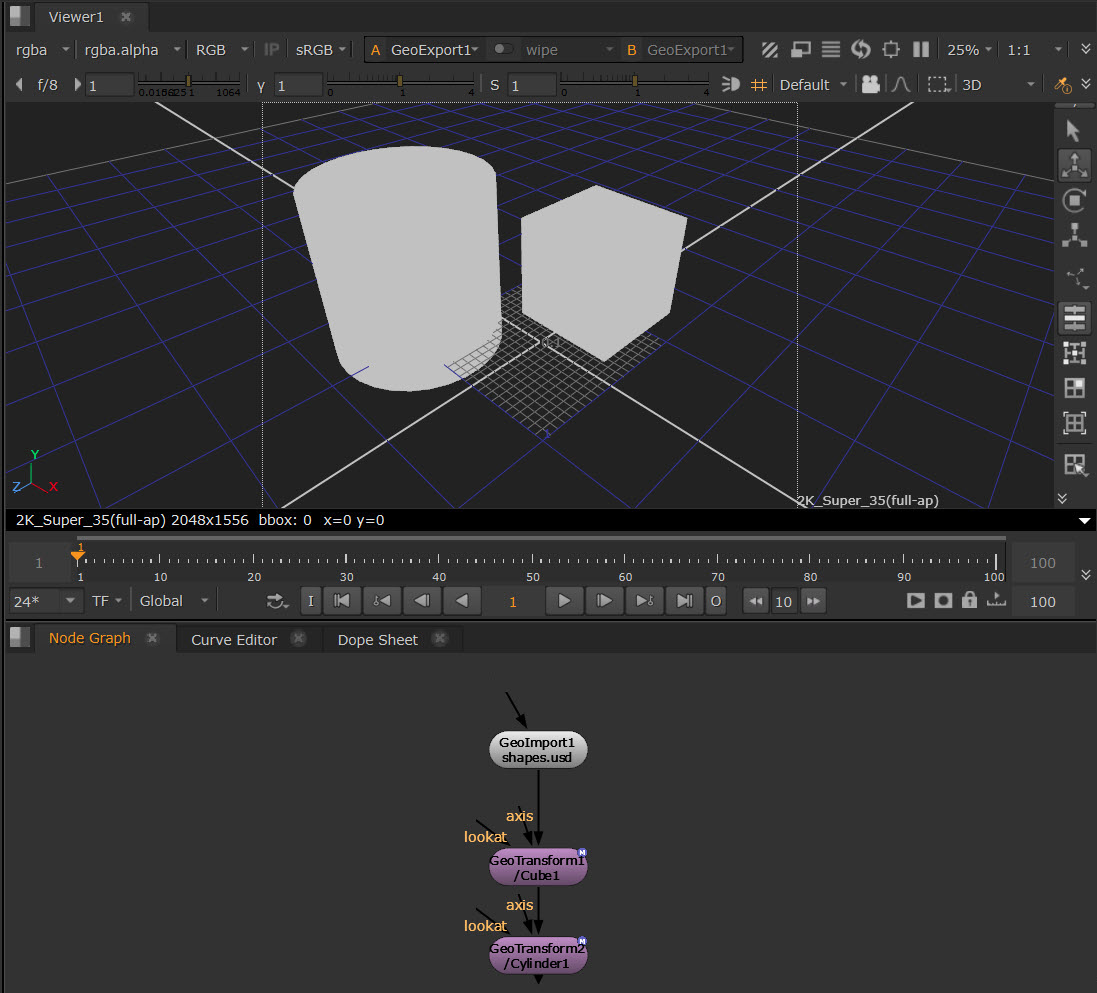Set out point with O button
This screenshot has width=1097, height=993.
tap(716, 601)
